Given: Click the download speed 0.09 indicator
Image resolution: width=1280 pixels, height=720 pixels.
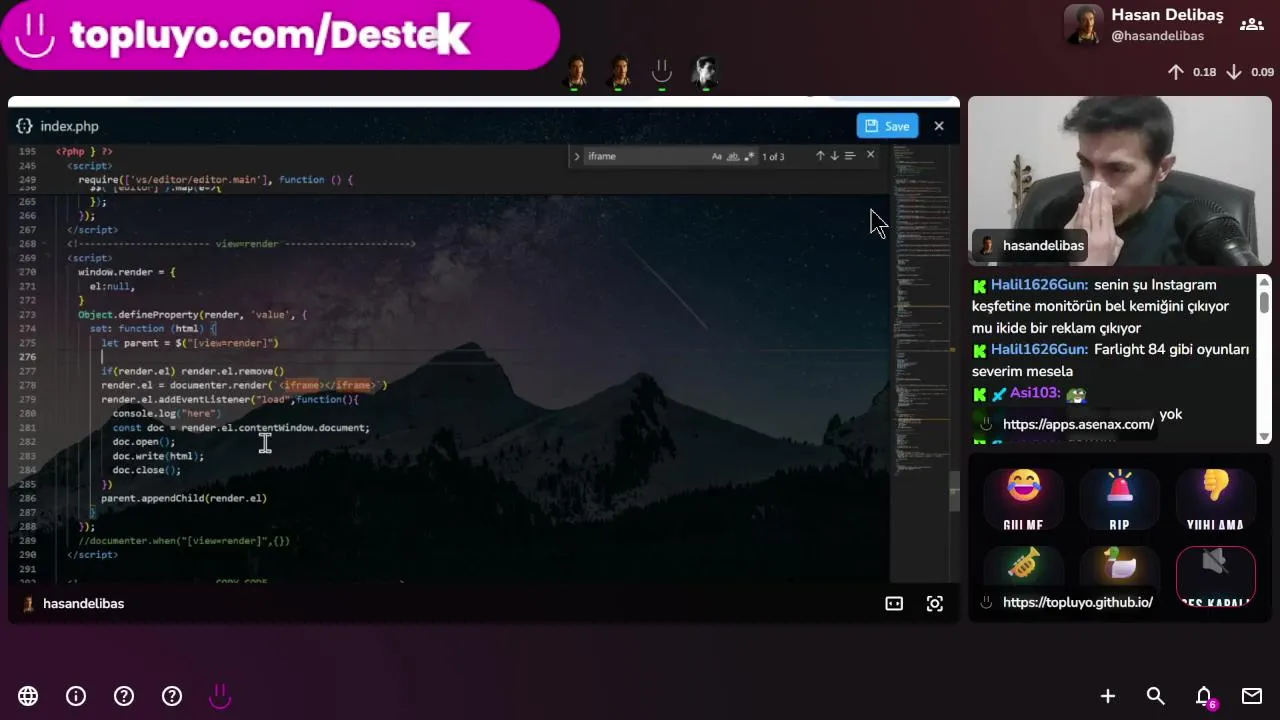Looking at the screenshot, I should click(1250, 72).
